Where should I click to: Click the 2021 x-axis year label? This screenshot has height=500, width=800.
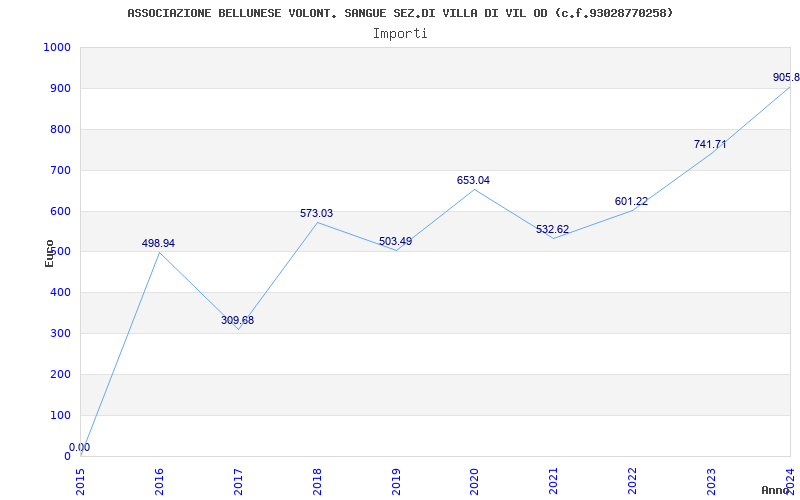coord(554,481)
